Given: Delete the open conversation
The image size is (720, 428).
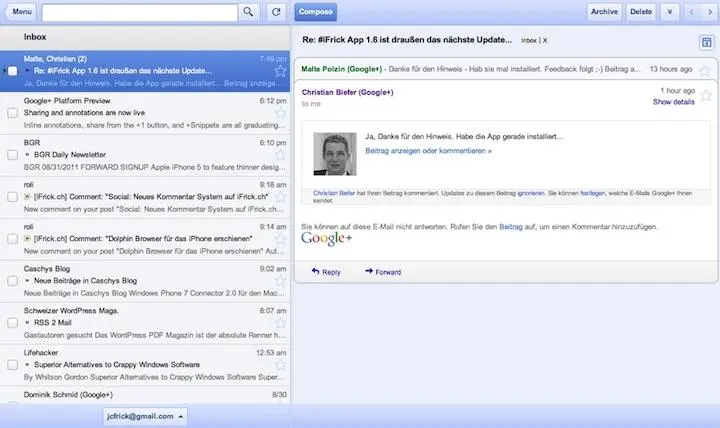Looking at the screenshot, I should pyautogui.click(x=641, y=12).
